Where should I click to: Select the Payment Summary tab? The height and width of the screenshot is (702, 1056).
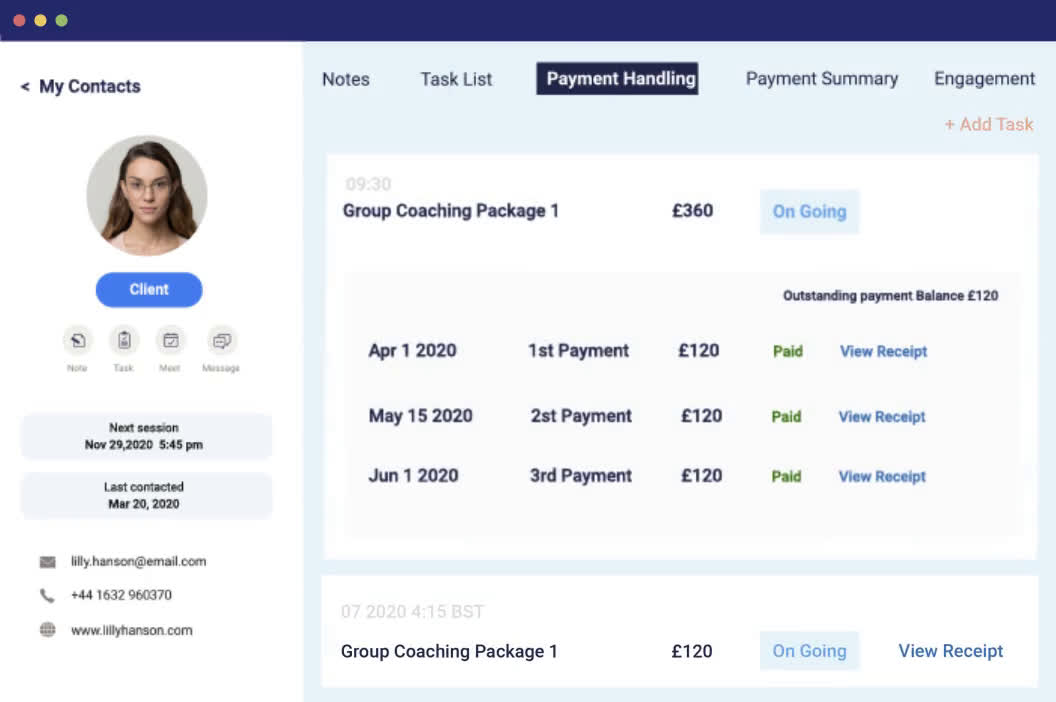tap(821, 79)
